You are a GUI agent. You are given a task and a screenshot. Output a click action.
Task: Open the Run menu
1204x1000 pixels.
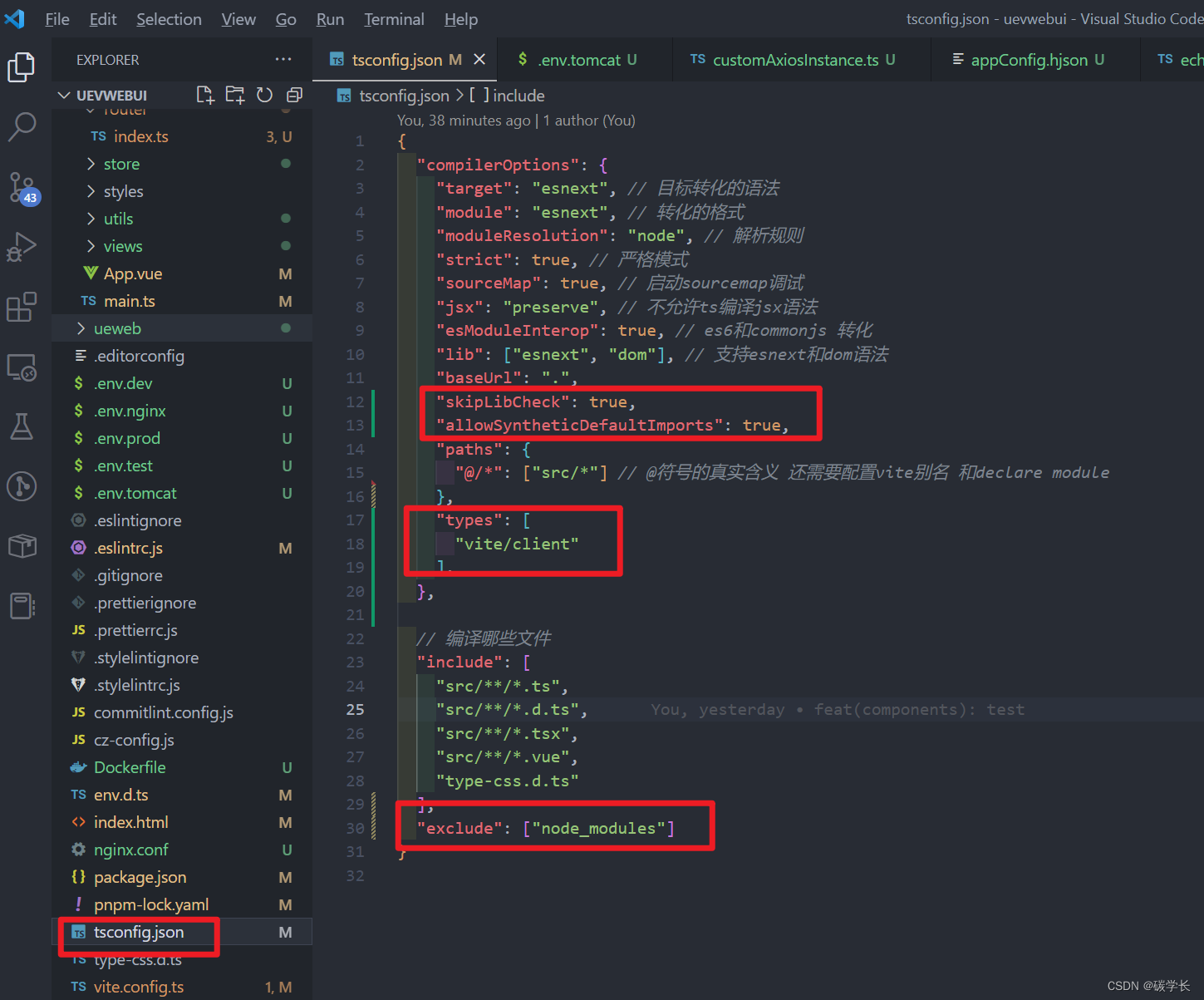click(330, 19)
